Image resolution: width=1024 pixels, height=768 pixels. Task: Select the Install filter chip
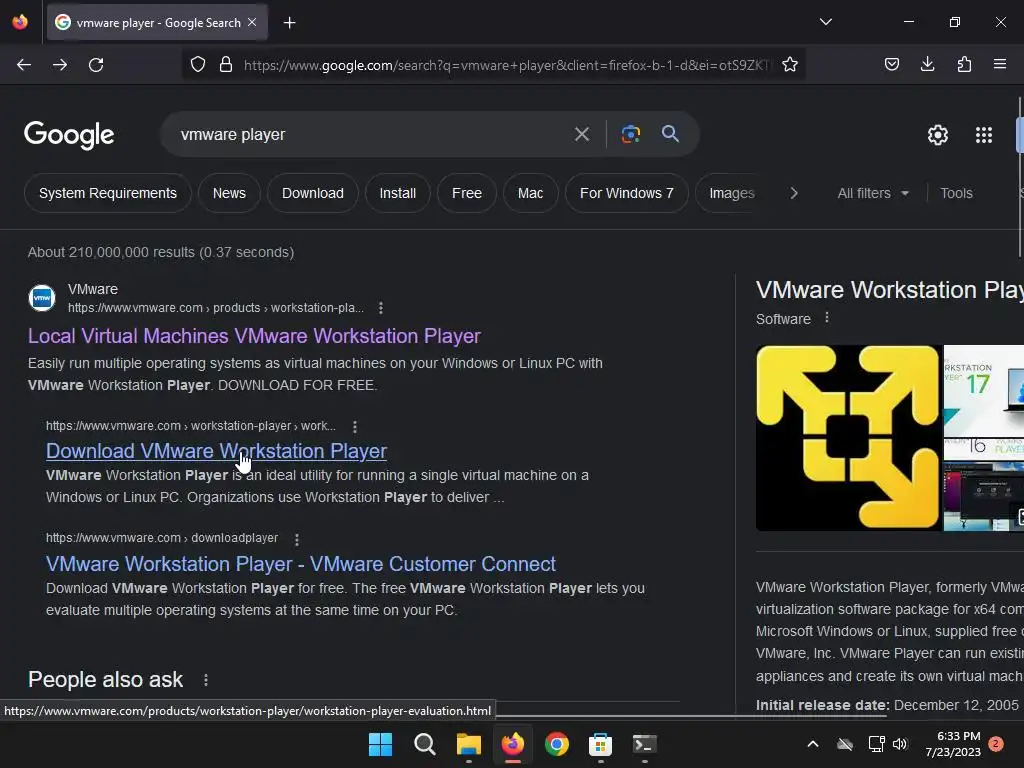(x=398, y=193)
